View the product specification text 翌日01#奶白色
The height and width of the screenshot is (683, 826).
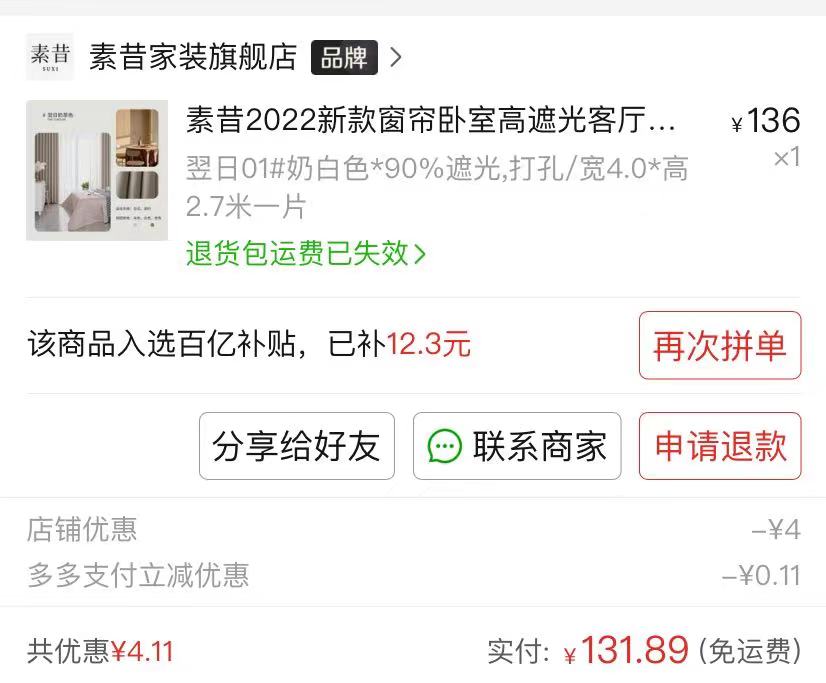(437, 187)
